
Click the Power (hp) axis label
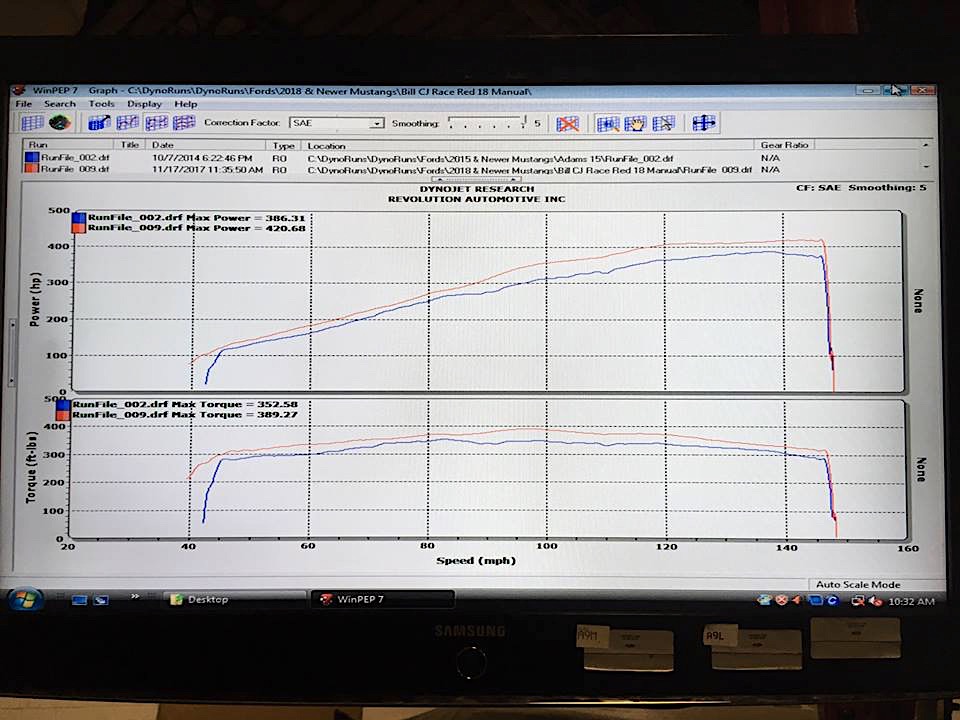36,299
